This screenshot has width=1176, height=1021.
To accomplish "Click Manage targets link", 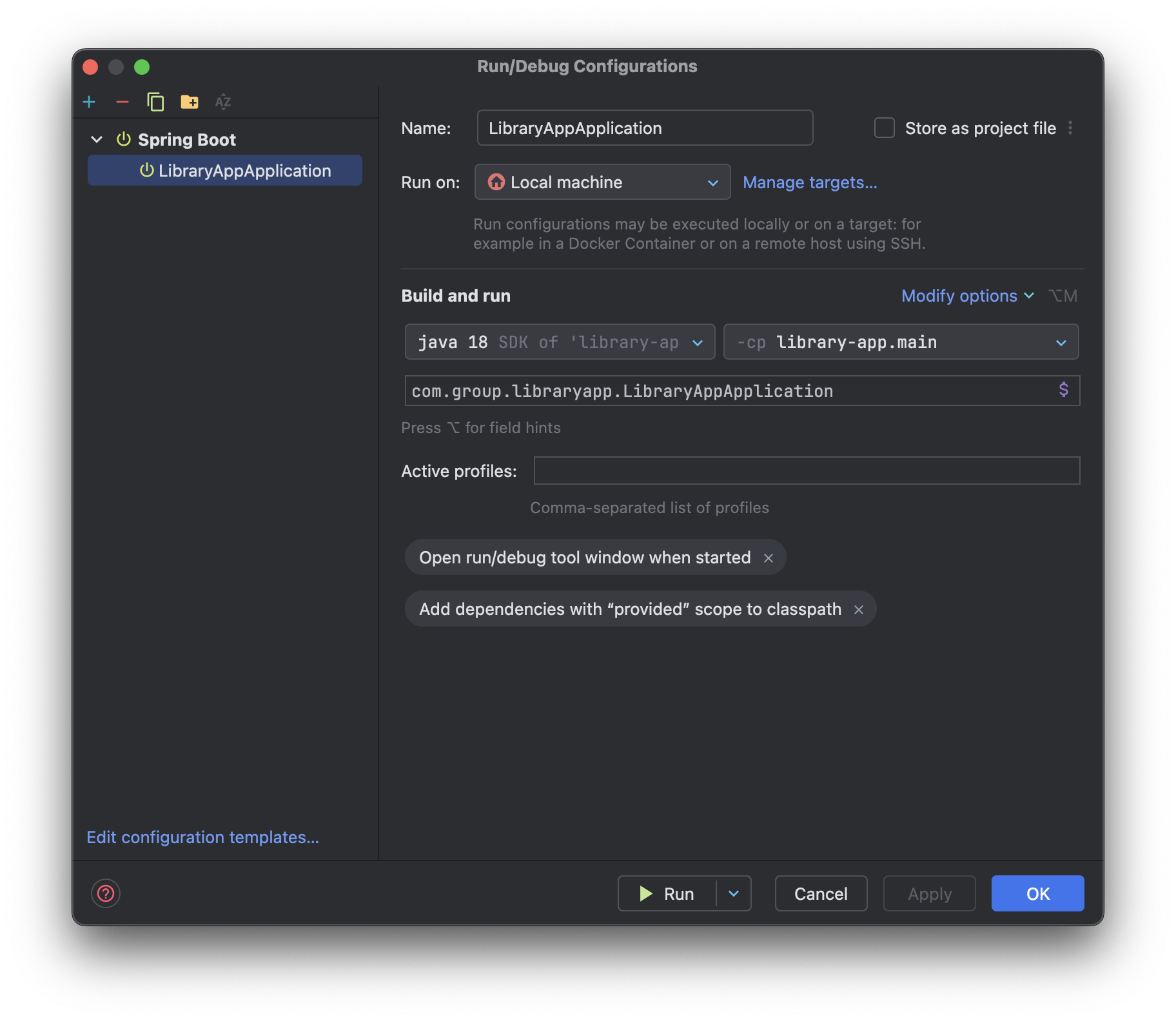I will (810, 182).
